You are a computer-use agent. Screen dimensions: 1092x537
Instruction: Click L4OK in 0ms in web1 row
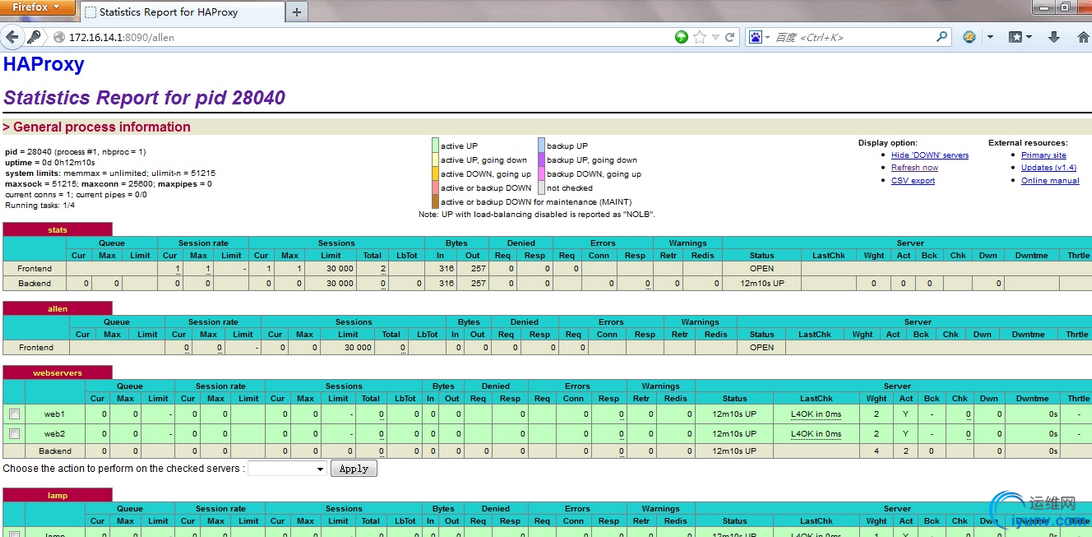point(816,414)
